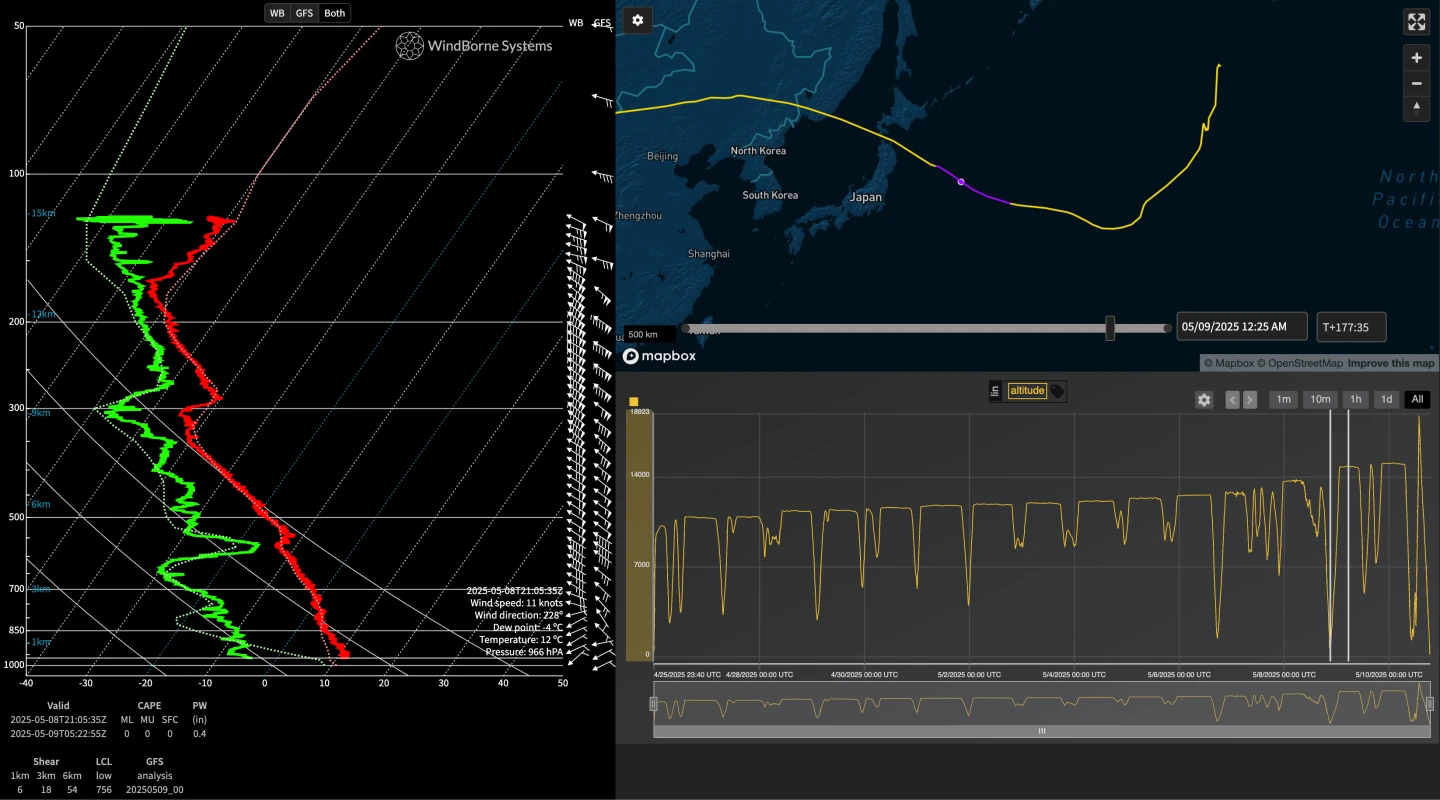1440x800 pixels.
Task: Click the left handle of chart range selector
Action: 654,704
